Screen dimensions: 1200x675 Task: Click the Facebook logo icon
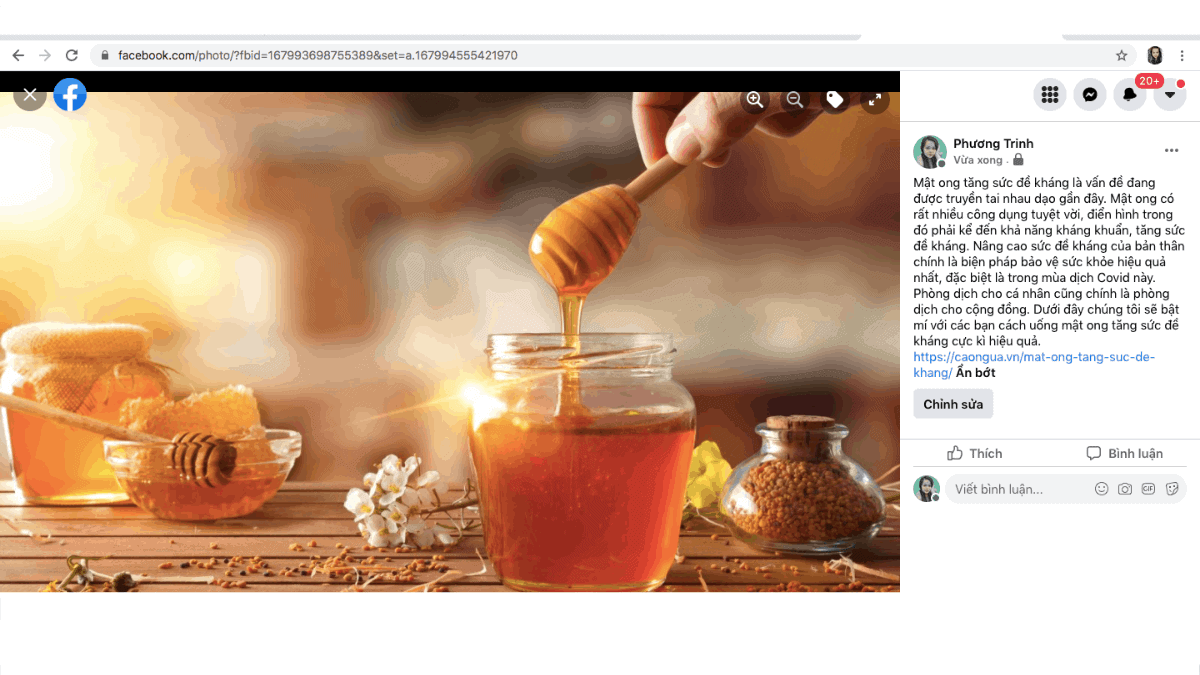[70, 95]
